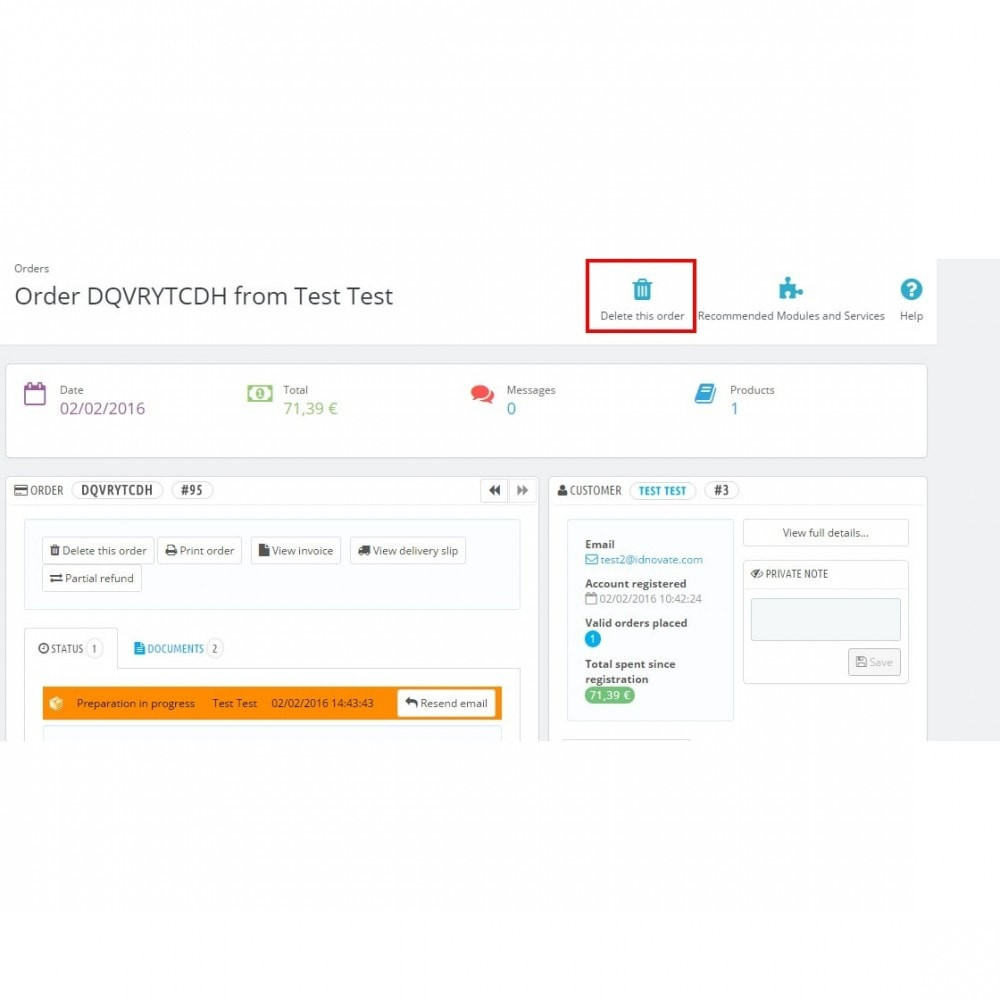Click the Delete this order button in order panel
1000x1000 pixels.
(x=98, y=550)
